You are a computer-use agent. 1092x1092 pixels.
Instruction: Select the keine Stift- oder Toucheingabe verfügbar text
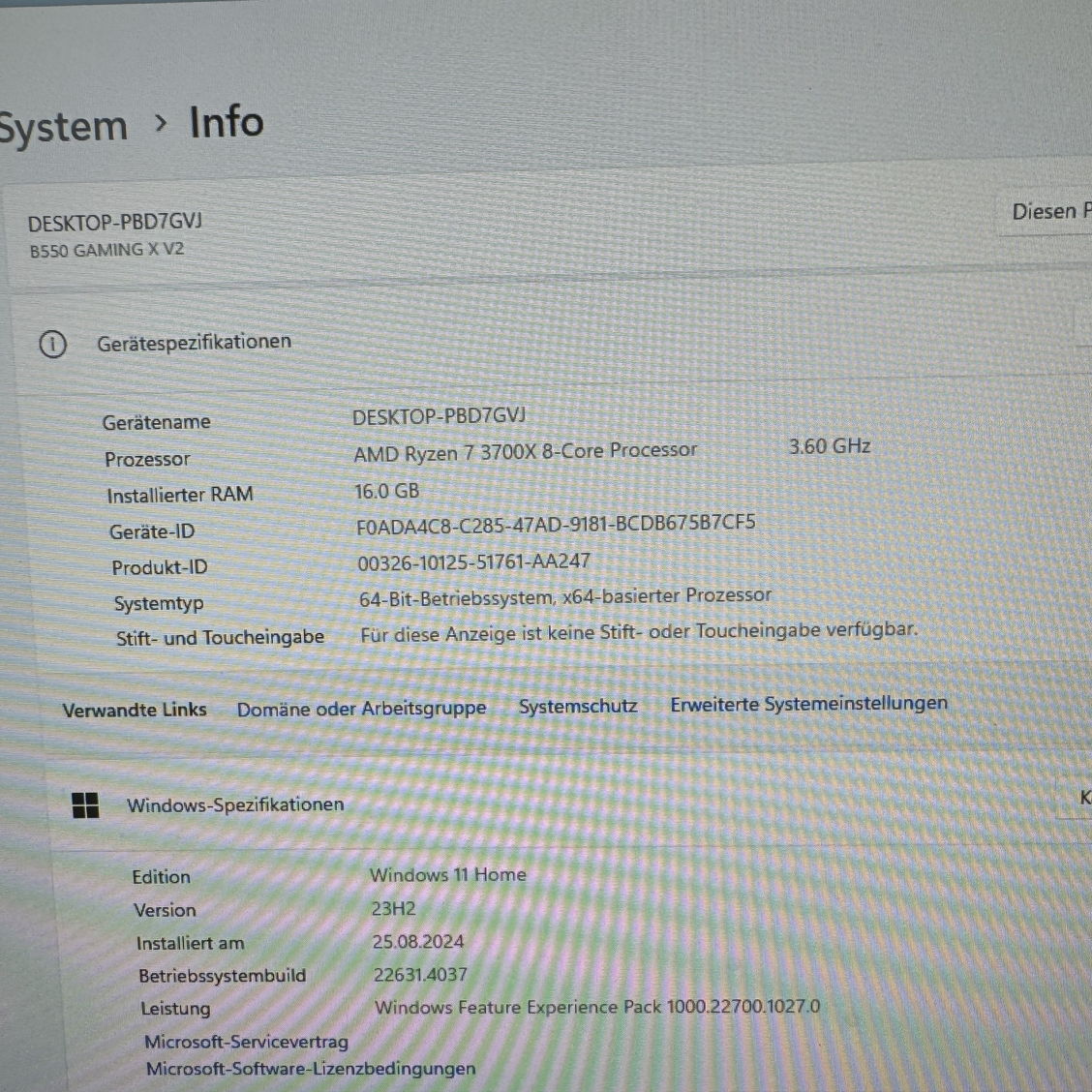(x=639, y=632)
